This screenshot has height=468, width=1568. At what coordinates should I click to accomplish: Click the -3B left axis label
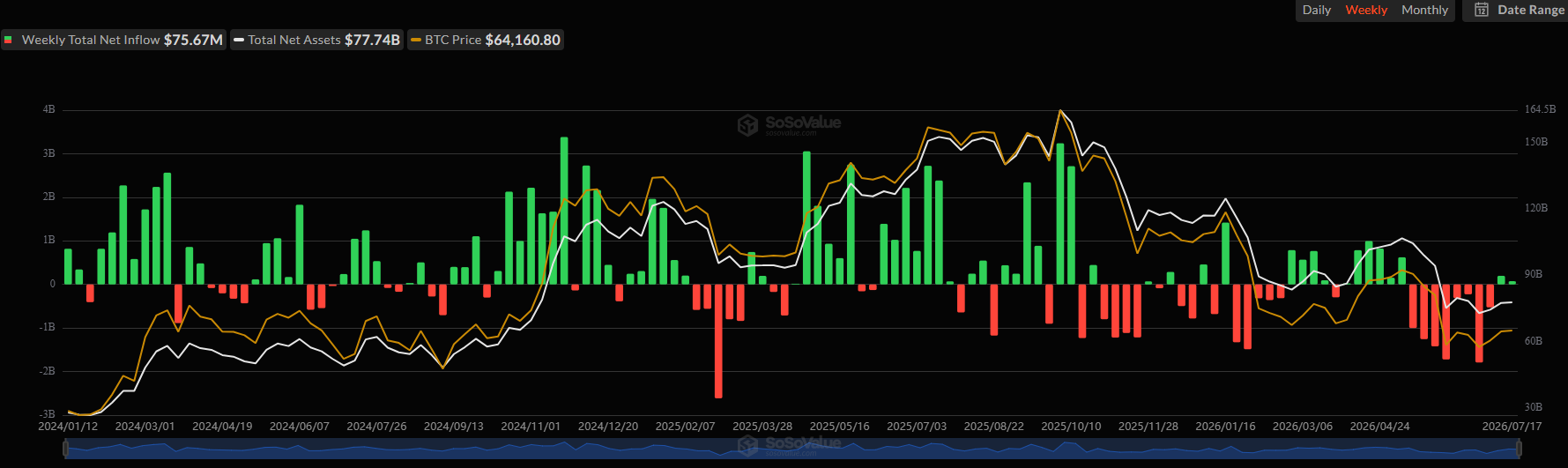click(47, 413)
